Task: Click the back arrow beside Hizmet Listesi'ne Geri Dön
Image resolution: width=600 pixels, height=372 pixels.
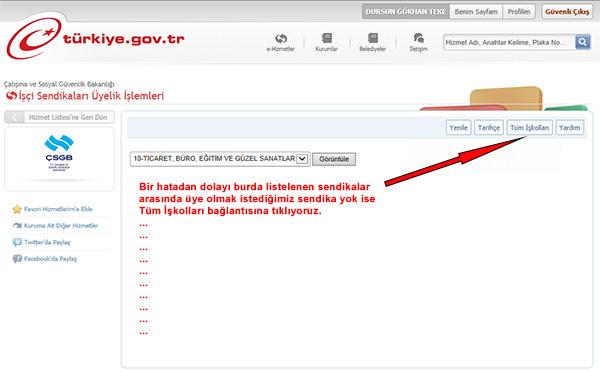Action: coord(14,117)
